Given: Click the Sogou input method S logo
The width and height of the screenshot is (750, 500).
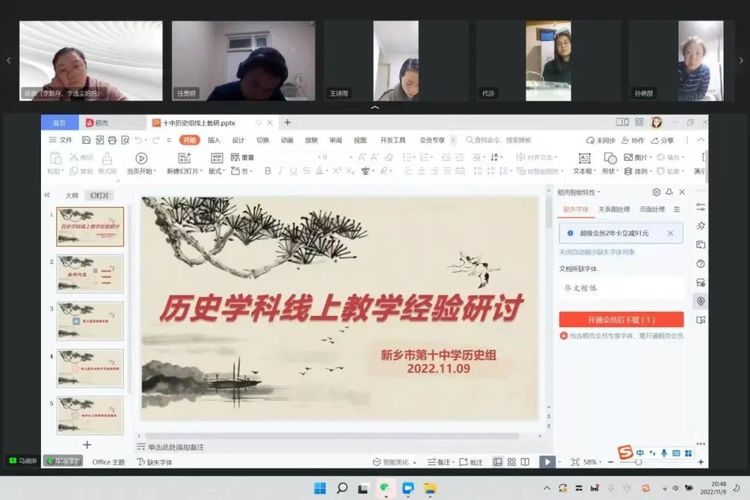Looking at the screenshot, I should click(625, 452).
